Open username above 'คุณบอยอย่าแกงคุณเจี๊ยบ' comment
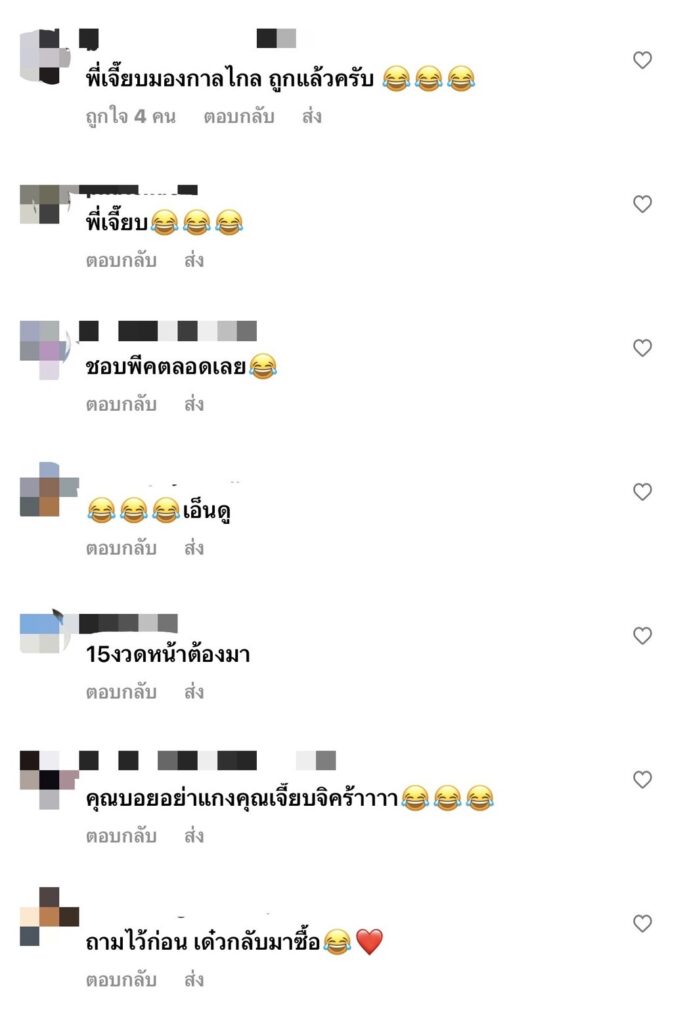 [x=208, y=760]
